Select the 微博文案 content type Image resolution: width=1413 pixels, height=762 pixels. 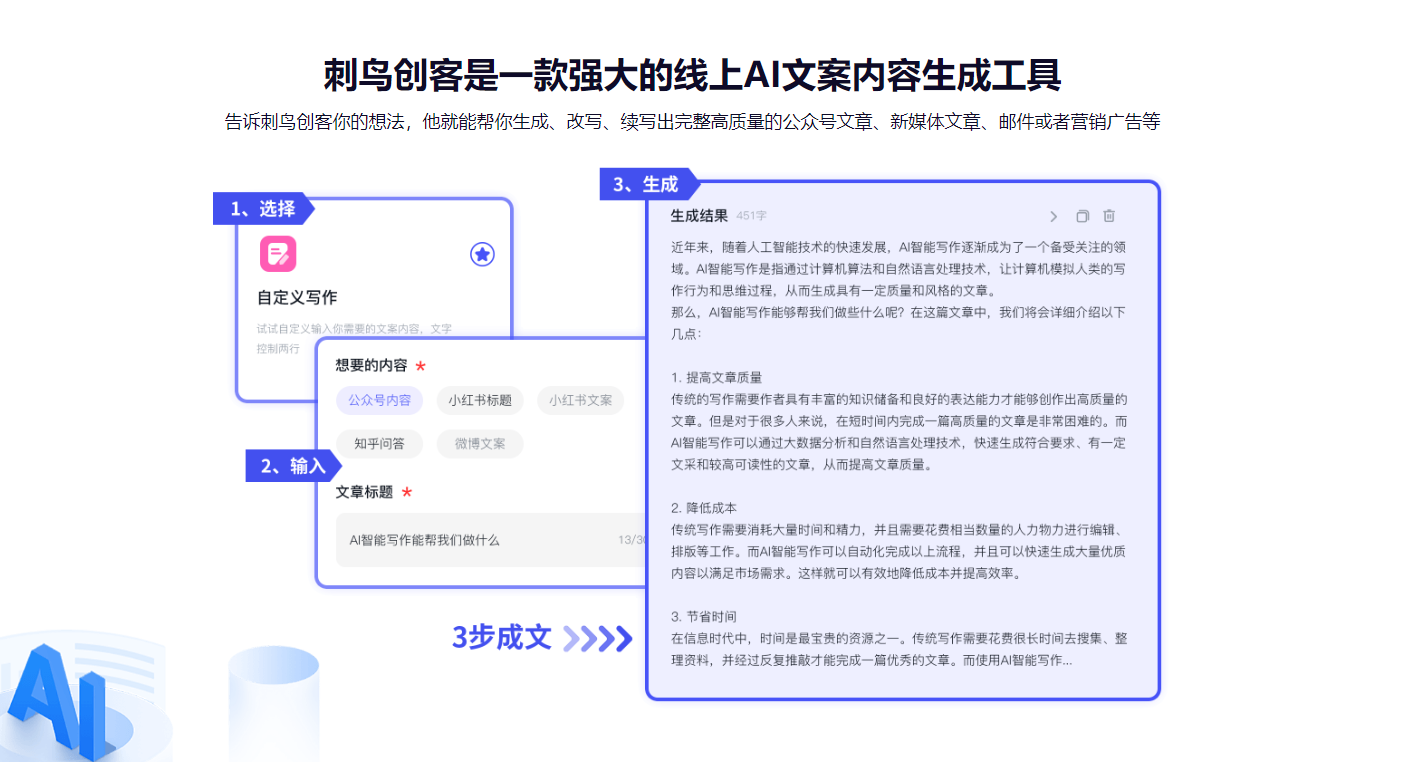point(479,444)
